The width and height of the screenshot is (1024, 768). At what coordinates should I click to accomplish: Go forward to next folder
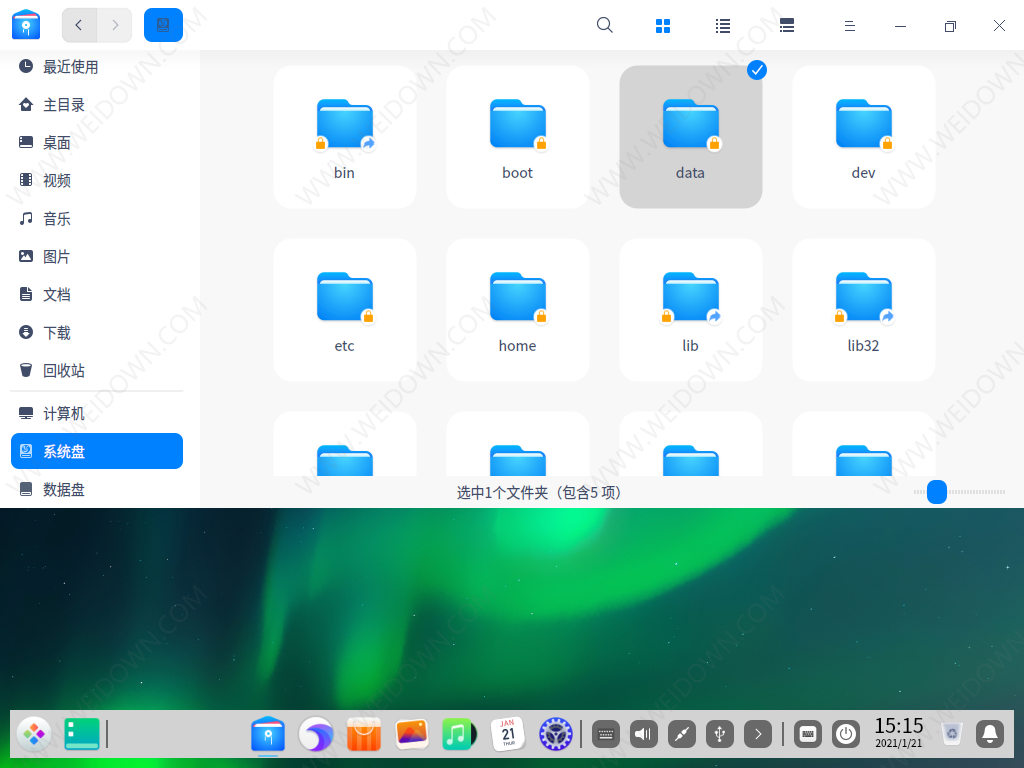point(115,25)
